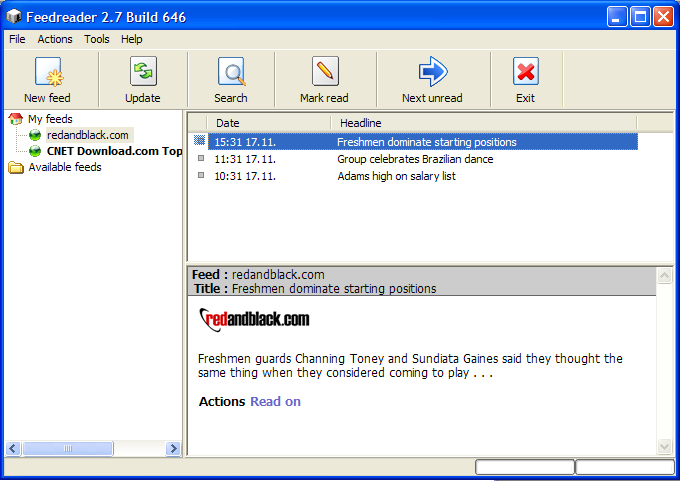Click date 15:31 17.11. cell
The width and height of the screenshot is (680, 481).
245,142
